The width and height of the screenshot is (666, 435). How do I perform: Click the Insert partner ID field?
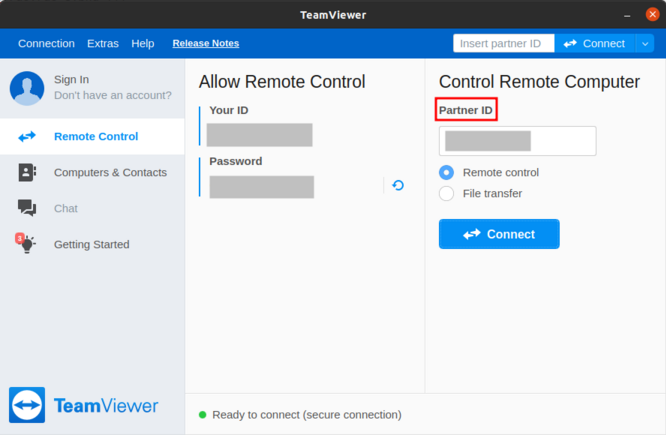click(x=503, y=44)
